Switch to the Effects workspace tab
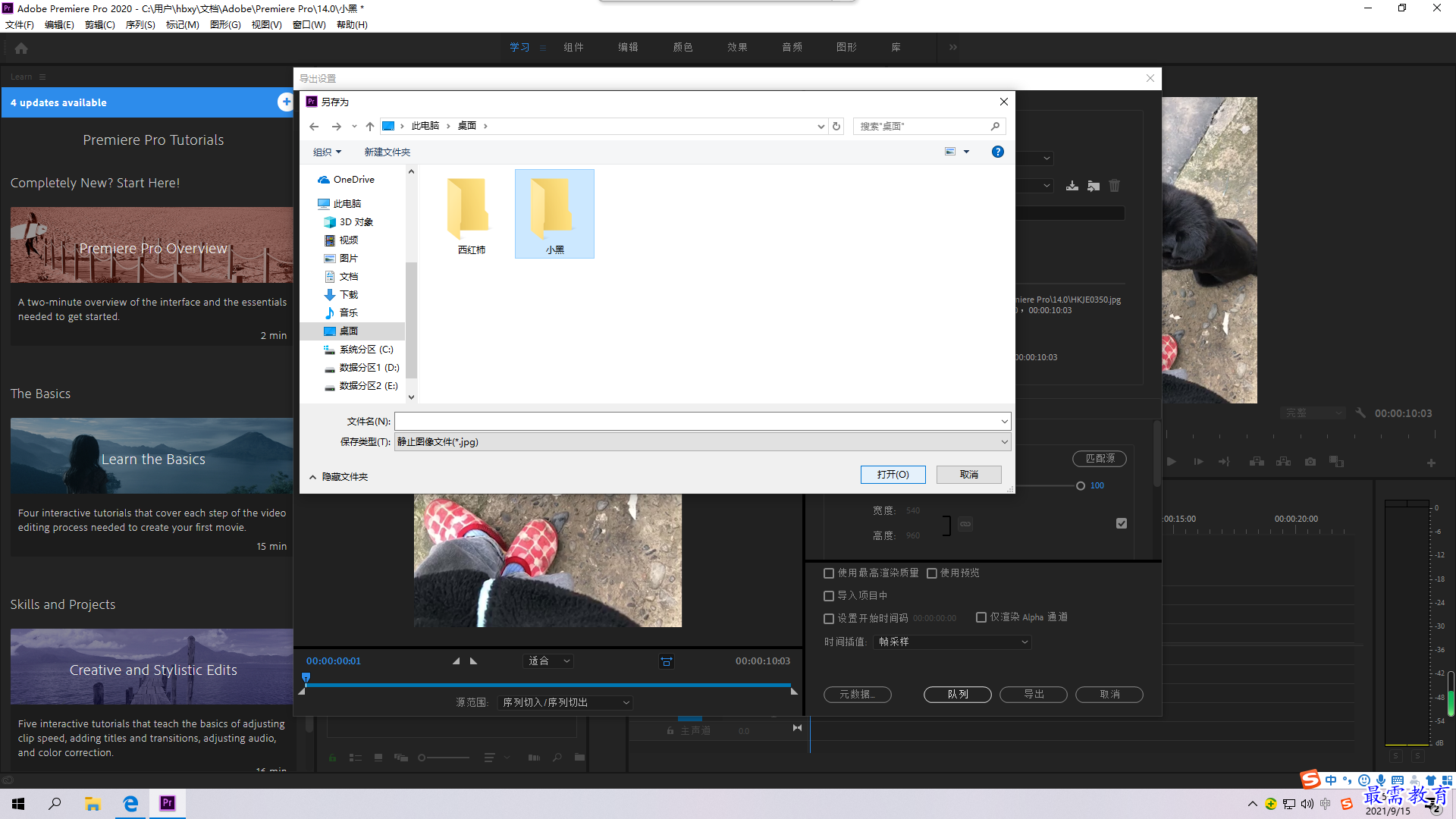This screenshot has width=1456, height=819. (x=737, y=47)
